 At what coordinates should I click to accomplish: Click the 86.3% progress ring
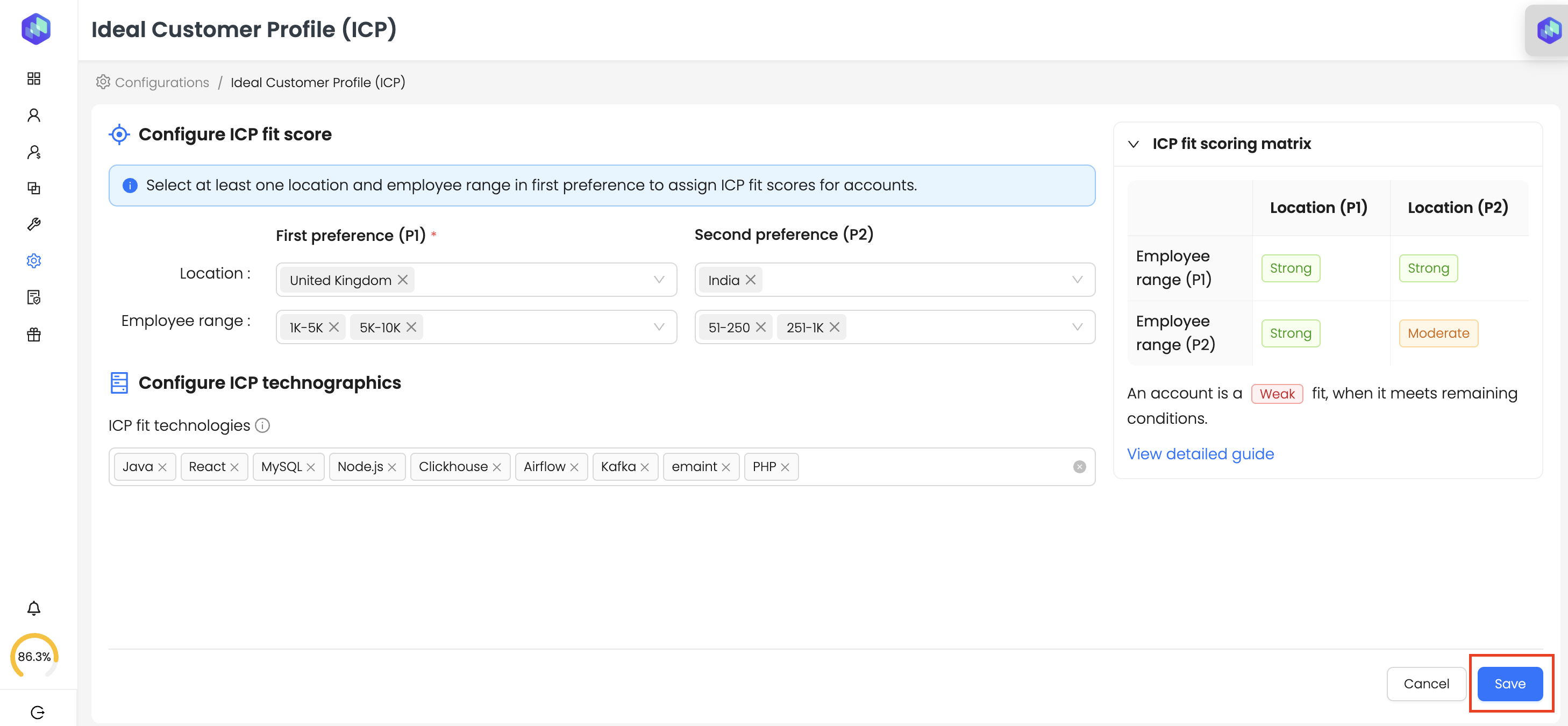pyautogui.click(x=34, y=656)
